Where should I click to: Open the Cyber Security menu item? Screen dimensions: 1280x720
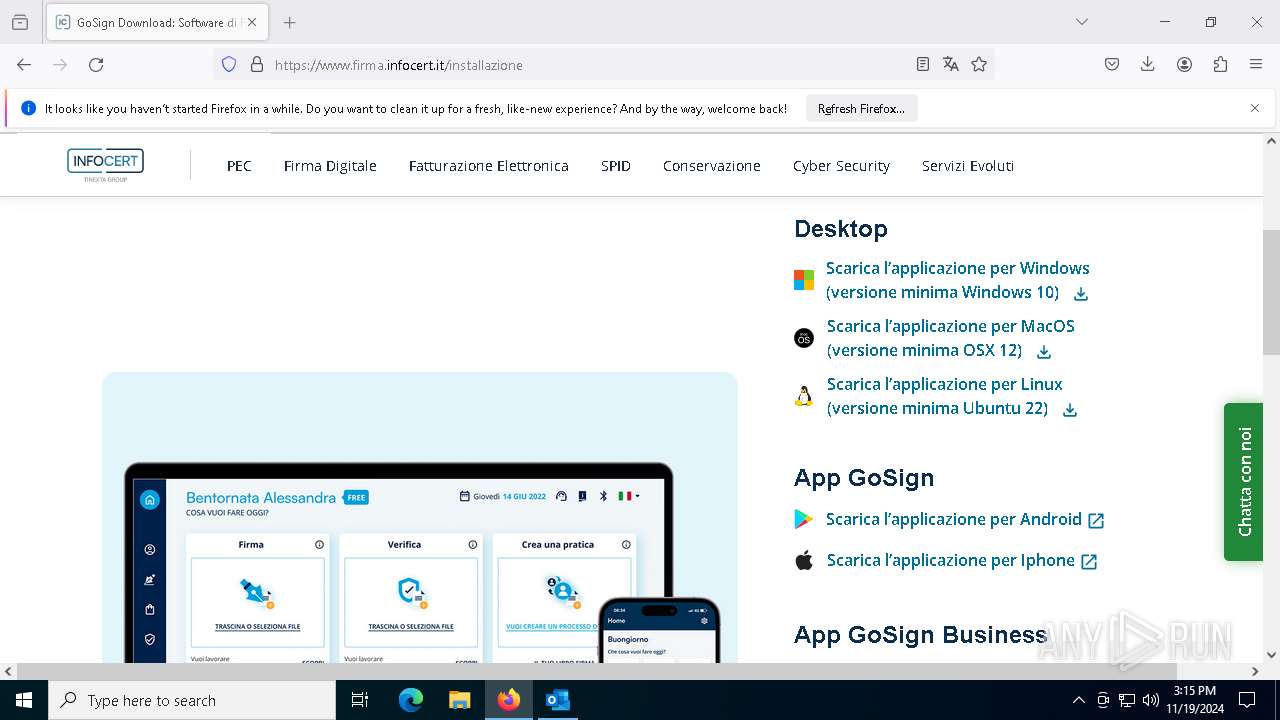click(x=841, y=166)
